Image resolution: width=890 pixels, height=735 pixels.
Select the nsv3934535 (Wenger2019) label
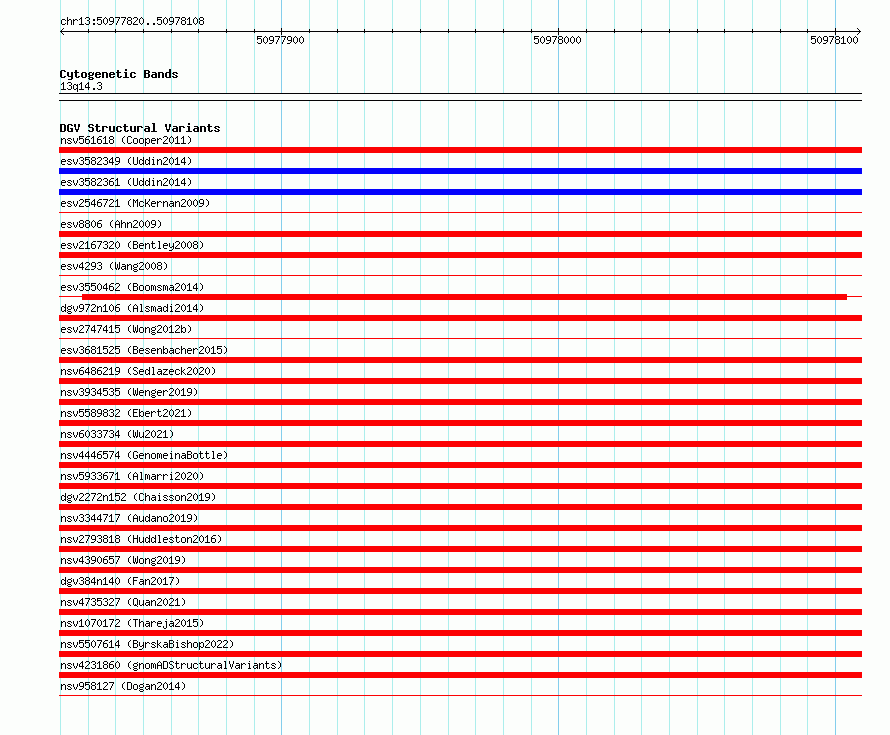click(x=129, y=392)
